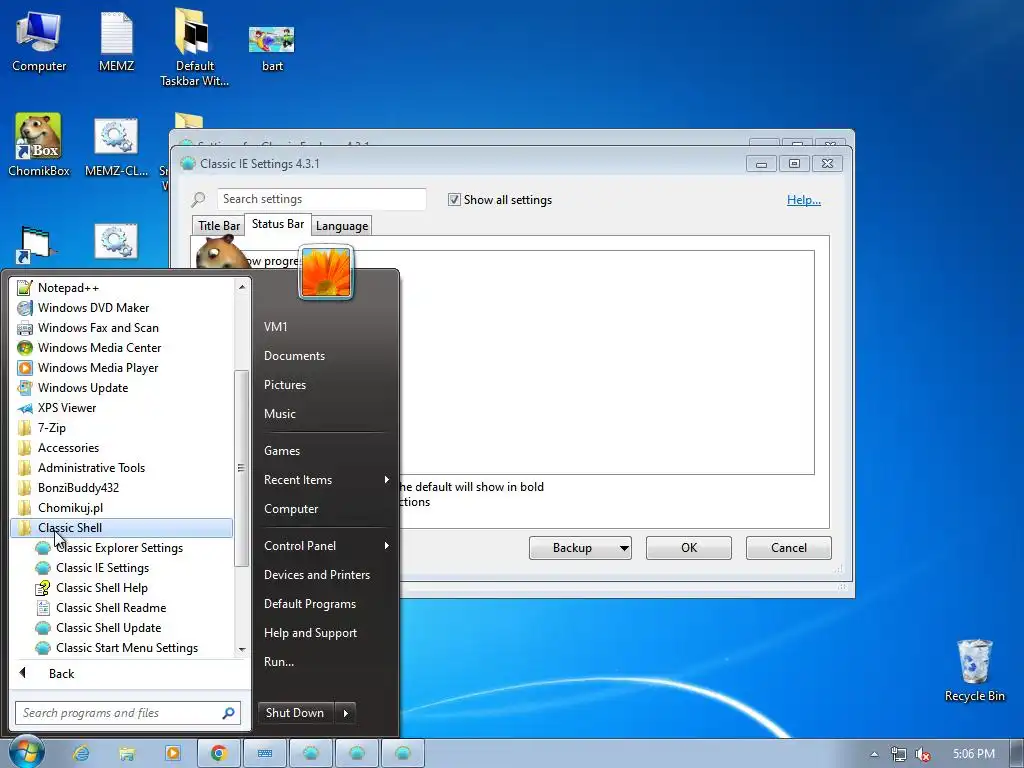Click the network tray icon
1024x768 pixels.
click(x=899, y=754)
